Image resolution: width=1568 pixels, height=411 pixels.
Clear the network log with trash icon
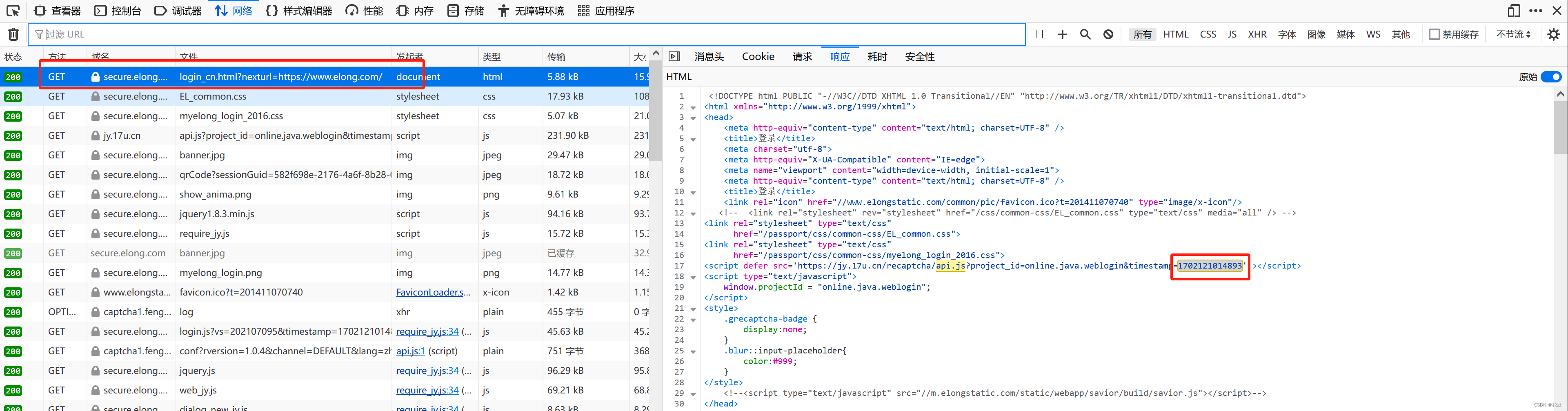pyautogui.click(x=13, y=34)
